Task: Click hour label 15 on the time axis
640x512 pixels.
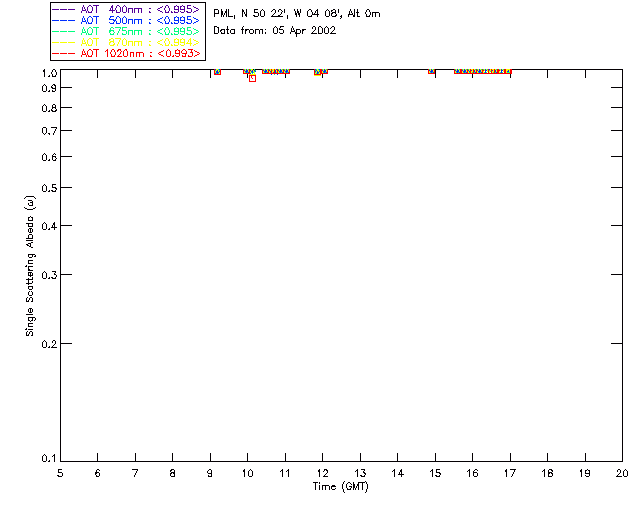Action: 435,473
